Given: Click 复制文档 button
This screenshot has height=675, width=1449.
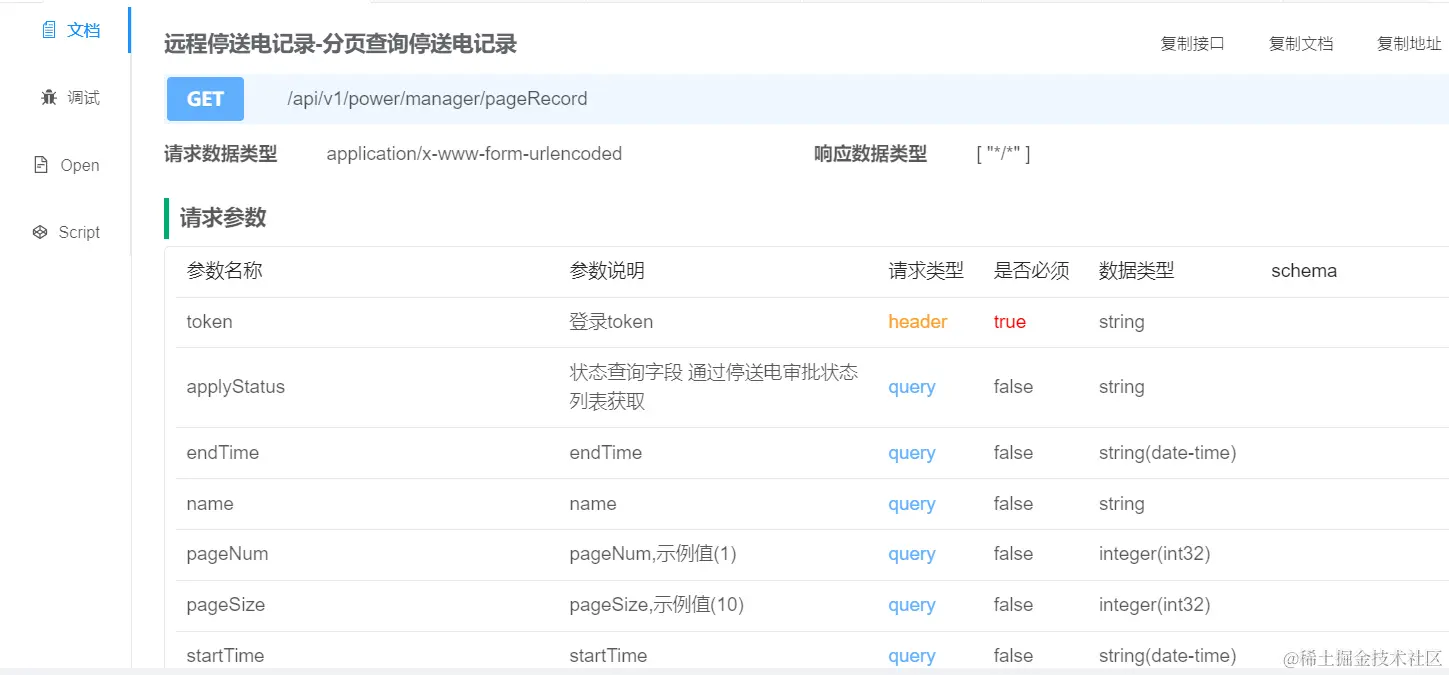Looking at the screenshot, I should pos(1301,44).
